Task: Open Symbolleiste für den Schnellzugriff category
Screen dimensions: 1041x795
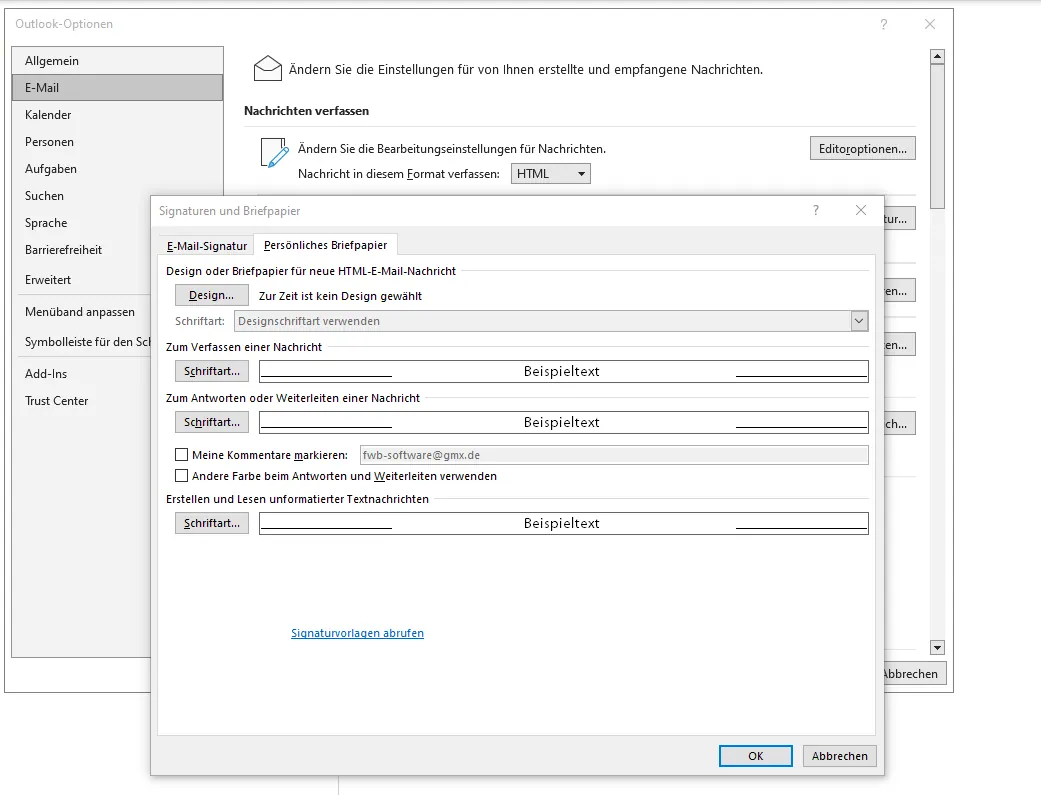Action: click(82, 341)
